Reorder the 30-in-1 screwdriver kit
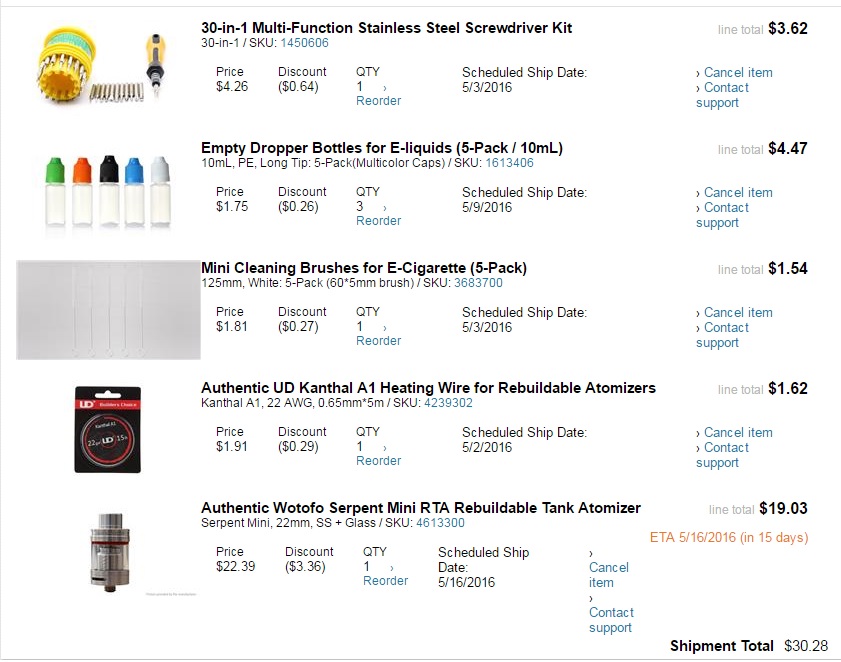Image resolution: width=841 pixels, height=662 pixels. [378, 101]
